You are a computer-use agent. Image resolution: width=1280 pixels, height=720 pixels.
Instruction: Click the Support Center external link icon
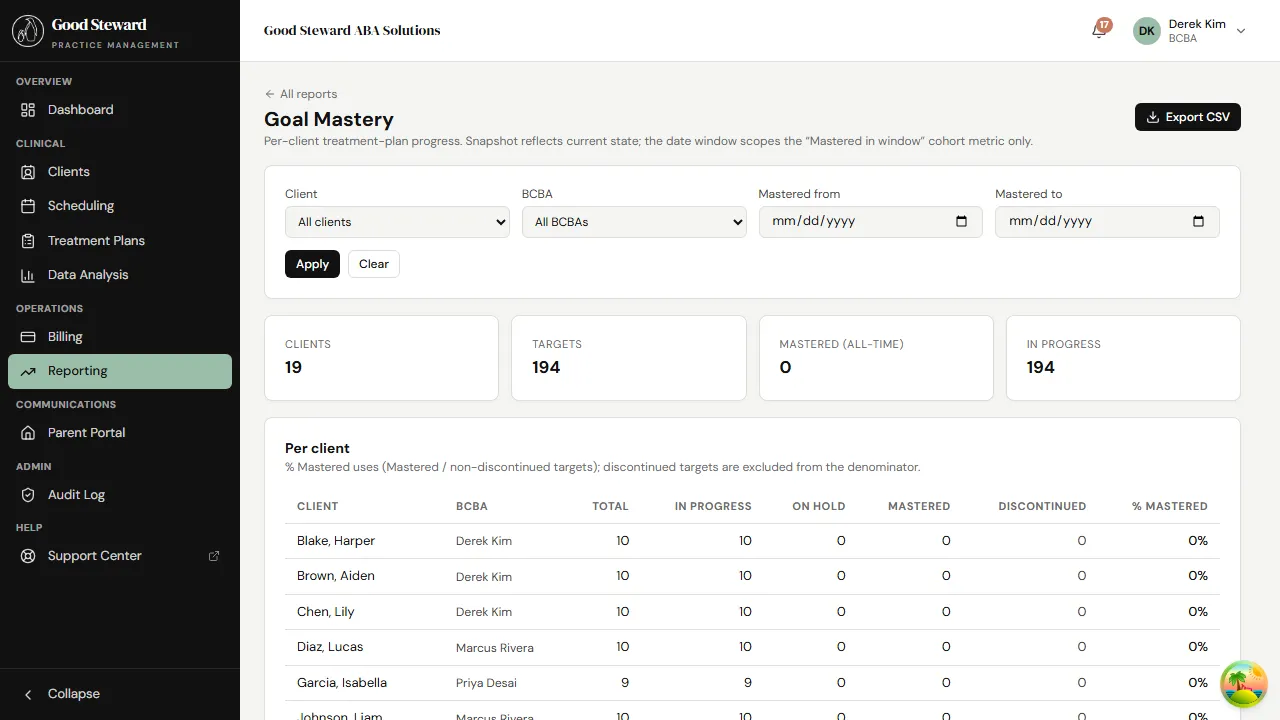[x=213, y=555]
